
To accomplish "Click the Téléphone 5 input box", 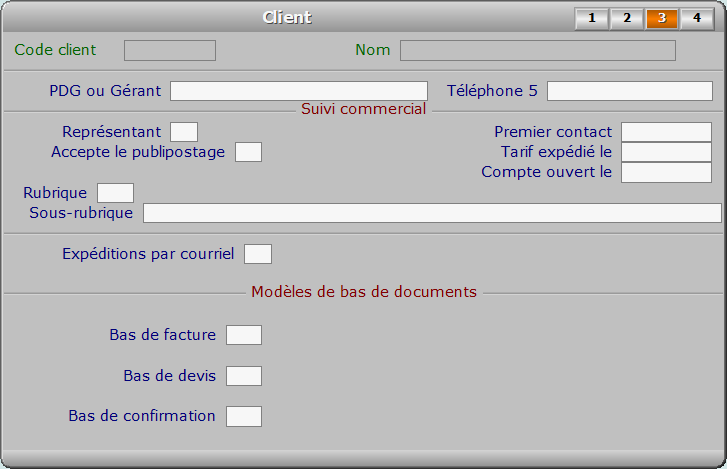I will (x=630, y=91).
